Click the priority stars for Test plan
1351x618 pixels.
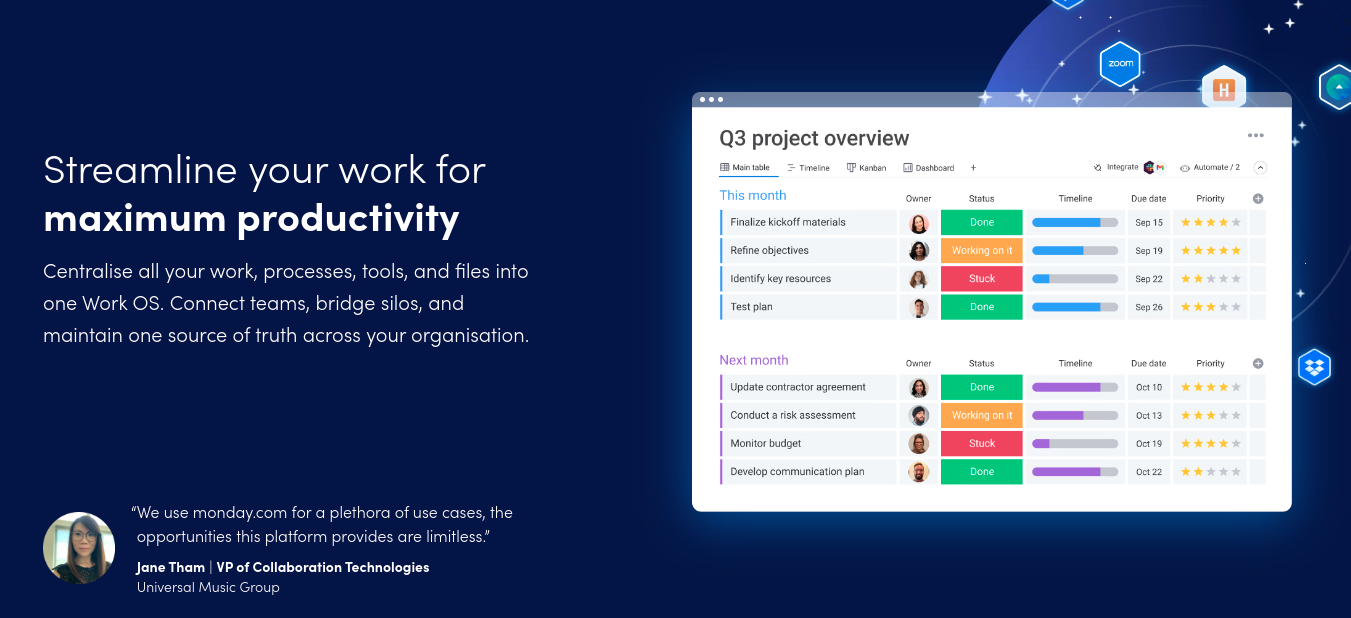(x=1211, y=307)
